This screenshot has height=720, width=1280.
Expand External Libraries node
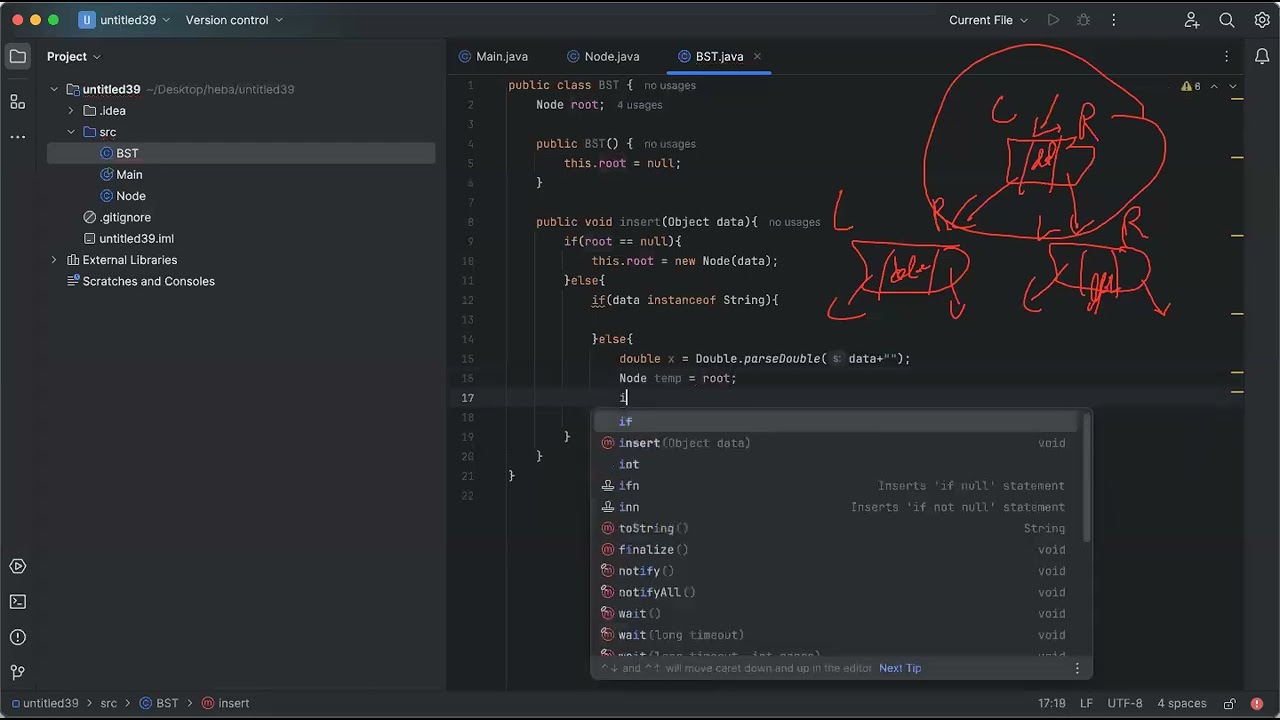(x=54, y=260)
